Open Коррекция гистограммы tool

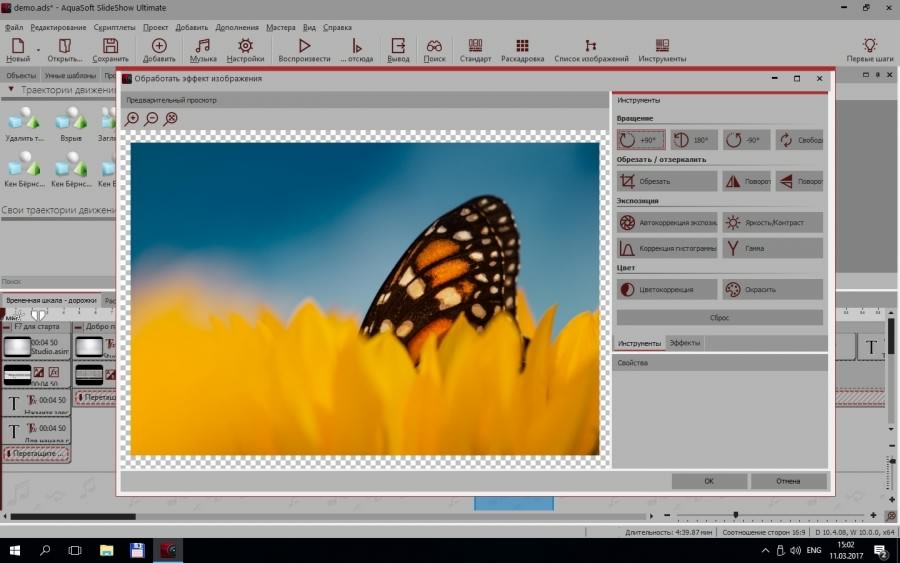667,248
